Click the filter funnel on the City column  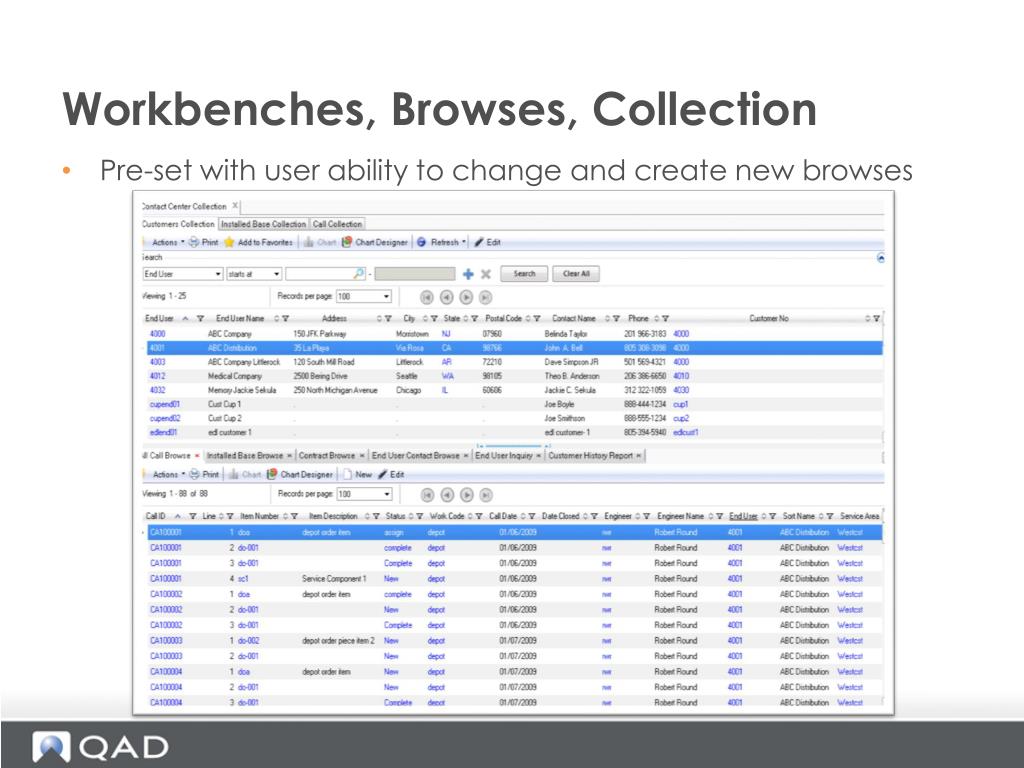tap(434, 319)
